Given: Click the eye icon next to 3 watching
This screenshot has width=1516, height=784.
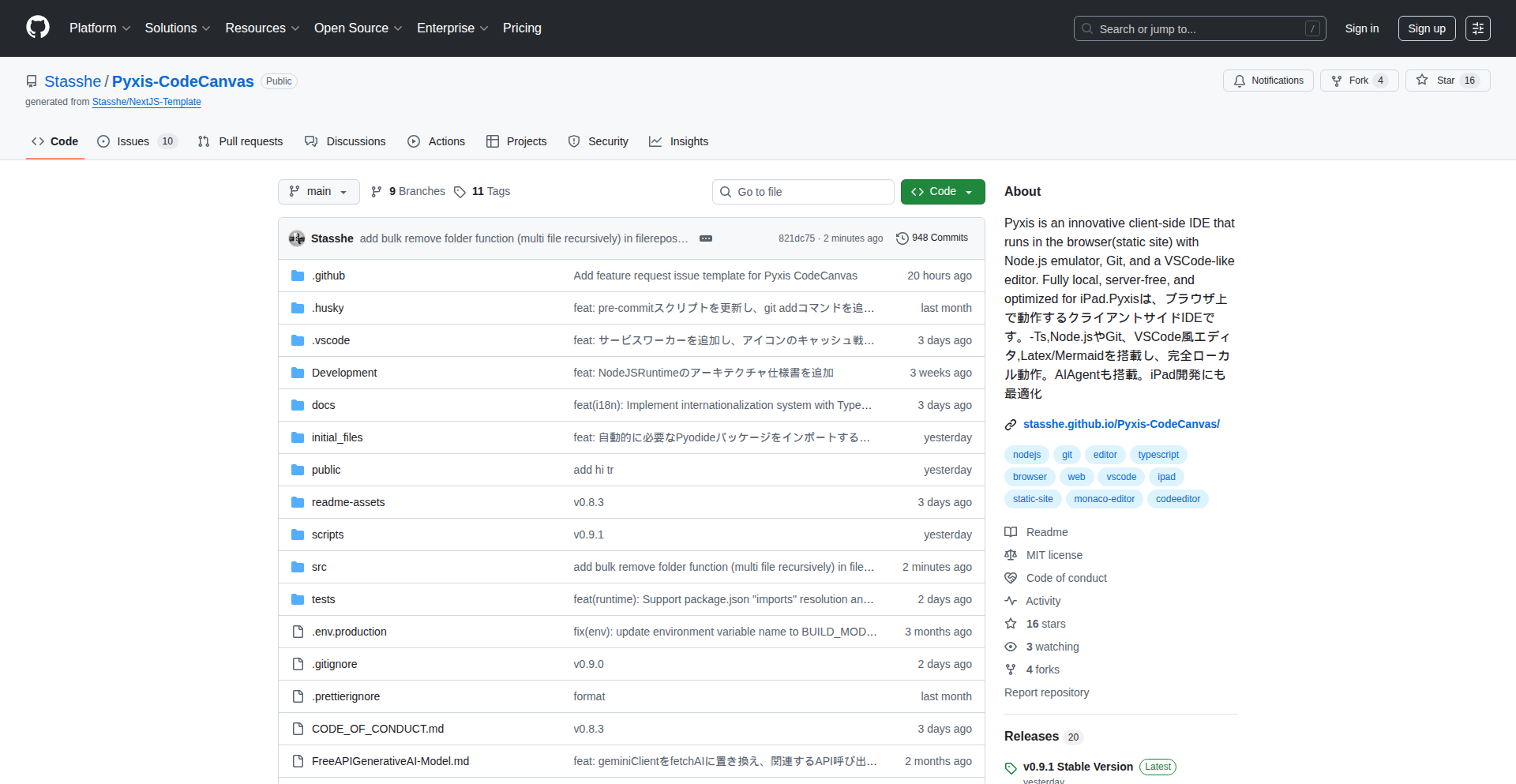Looking at the screenshot, I should 1011,647.
